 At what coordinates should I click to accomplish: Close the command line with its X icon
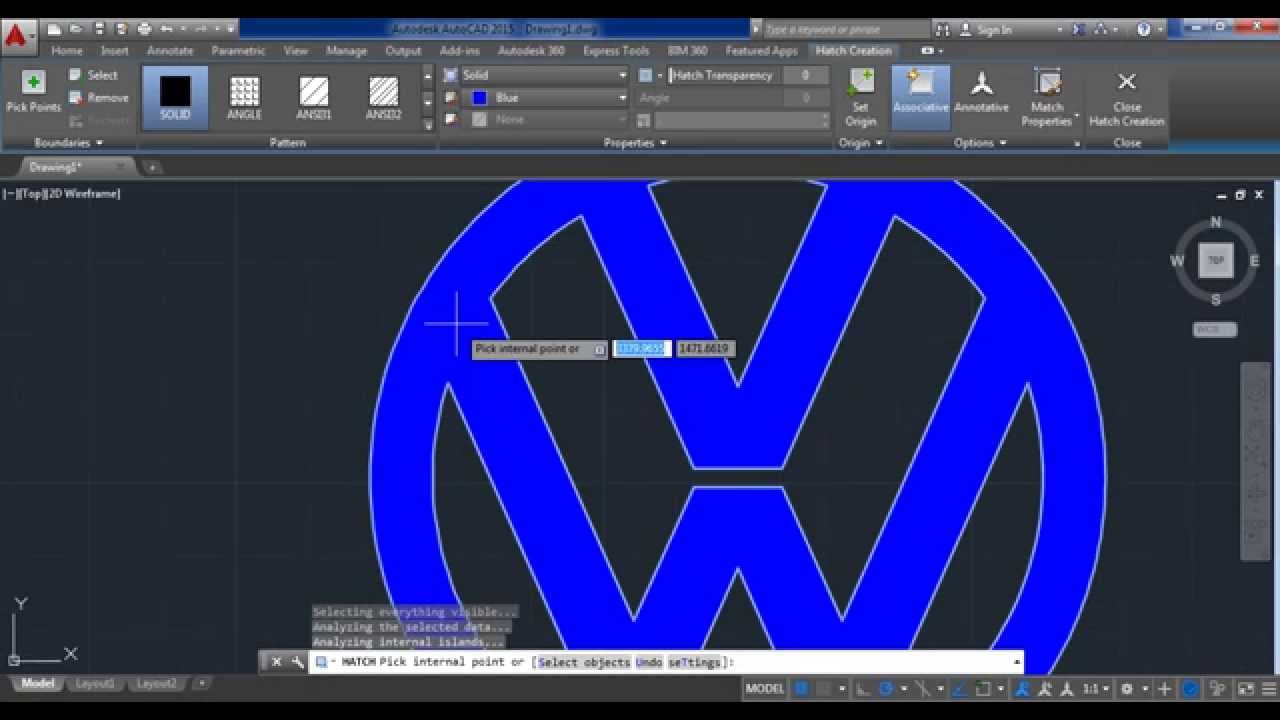pyautogui.click(x=276, y=661)
